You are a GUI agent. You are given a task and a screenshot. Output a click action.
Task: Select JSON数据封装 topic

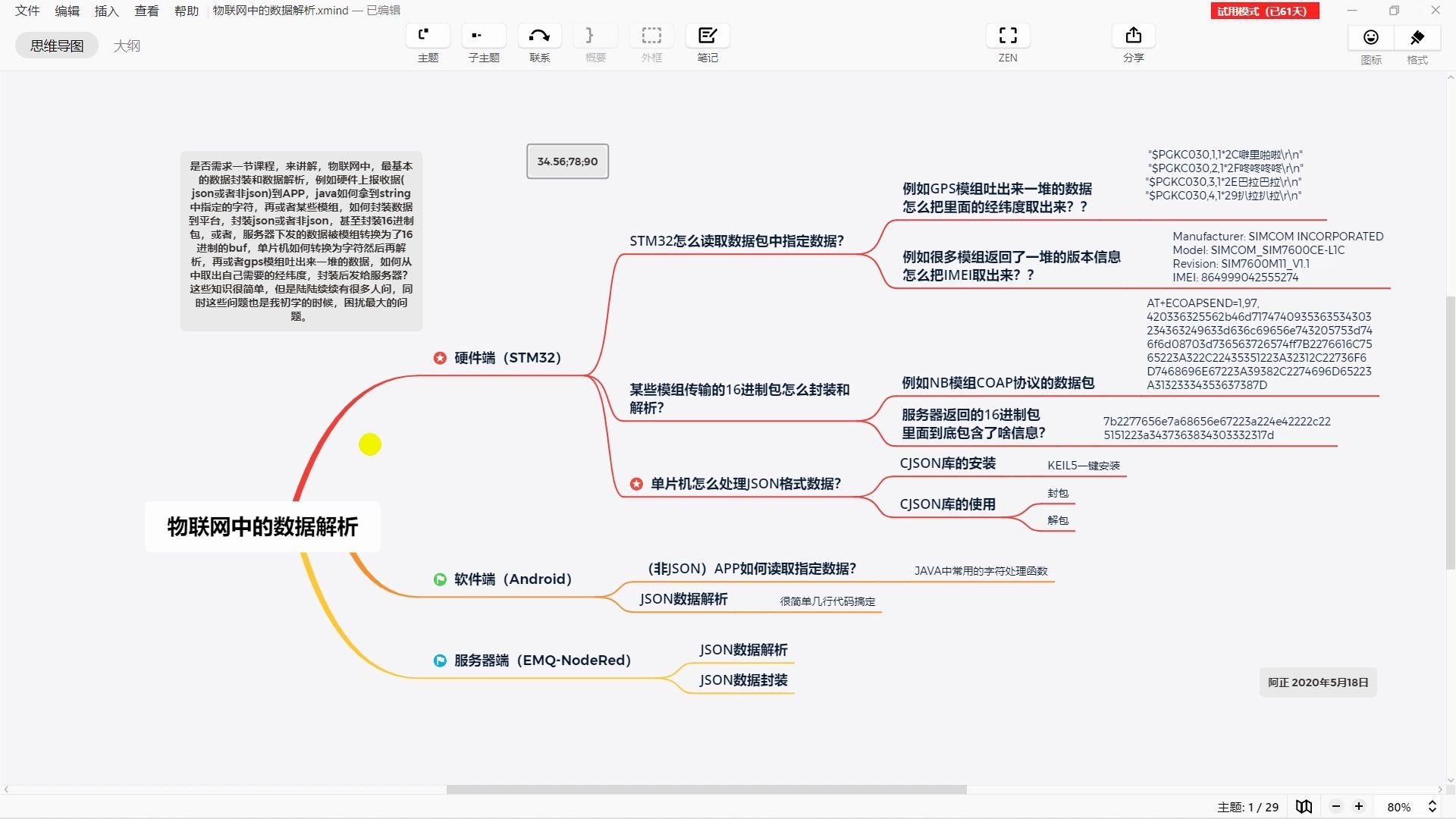point(743,680)
